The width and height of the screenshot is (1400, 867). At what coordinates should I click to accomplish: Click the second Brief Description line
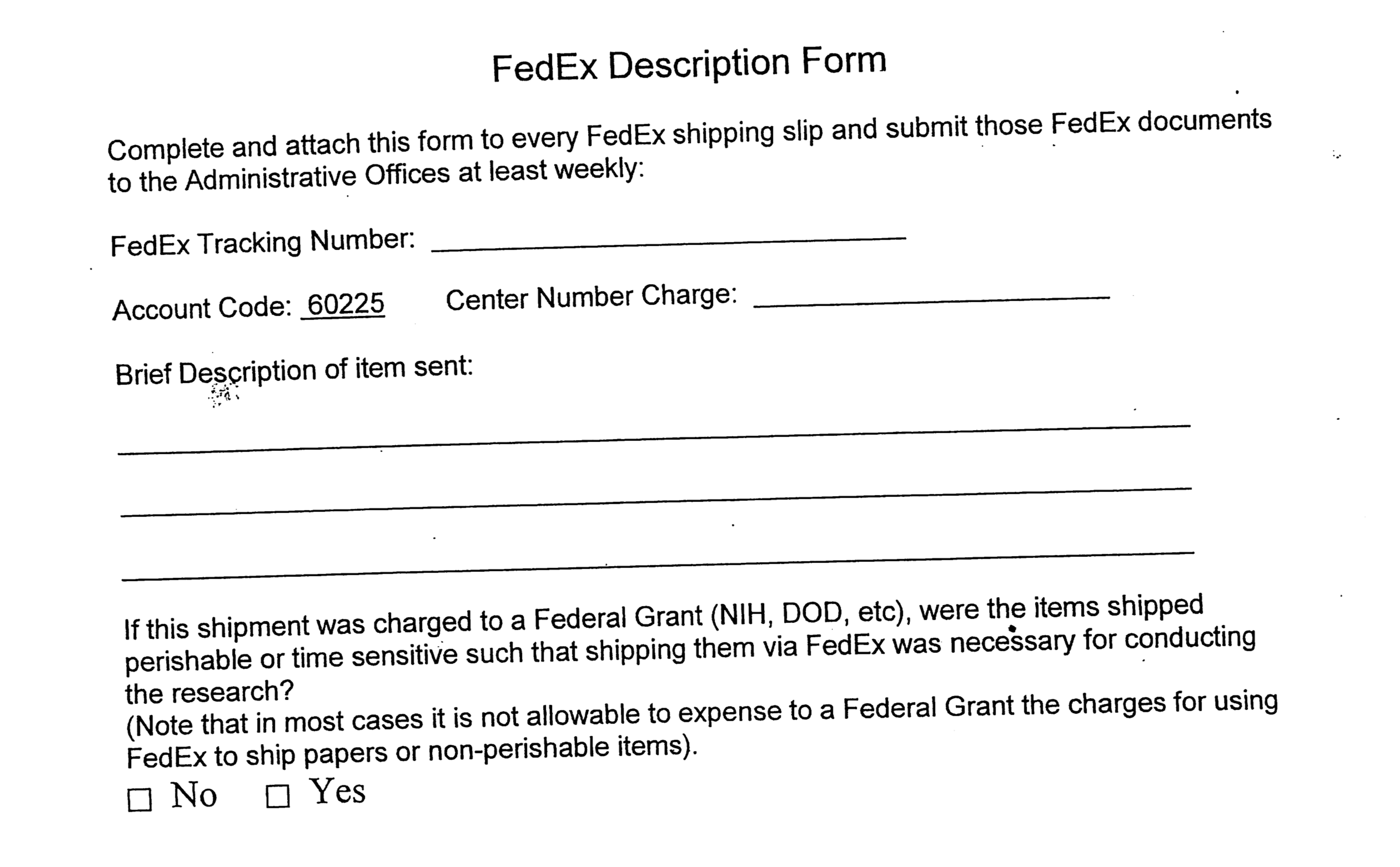click(655, 502)
